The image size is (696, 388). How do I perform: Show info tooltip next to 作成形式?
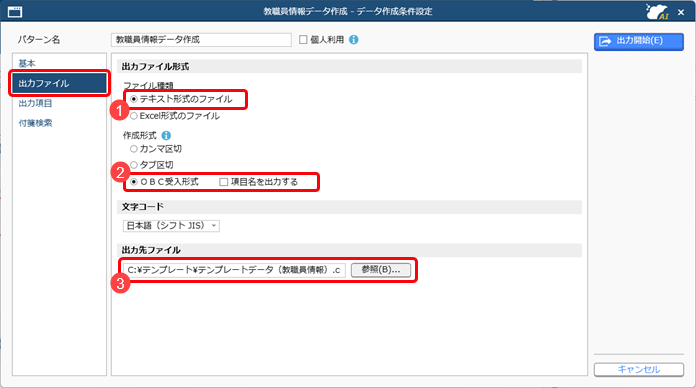point(166,135)
